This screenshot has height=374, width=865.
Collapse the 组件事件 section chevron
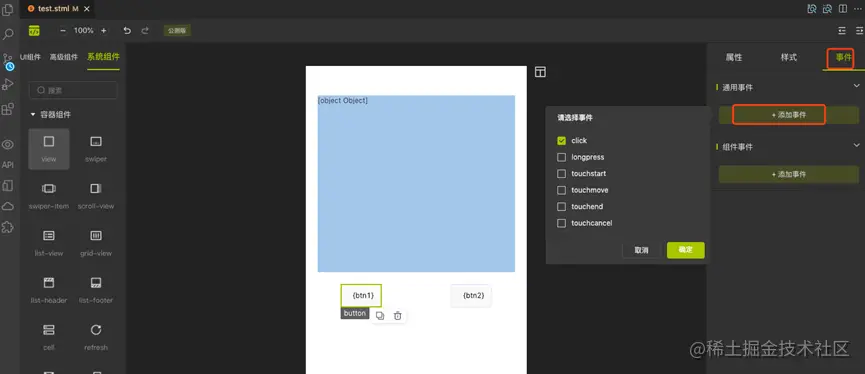point(856,145)
